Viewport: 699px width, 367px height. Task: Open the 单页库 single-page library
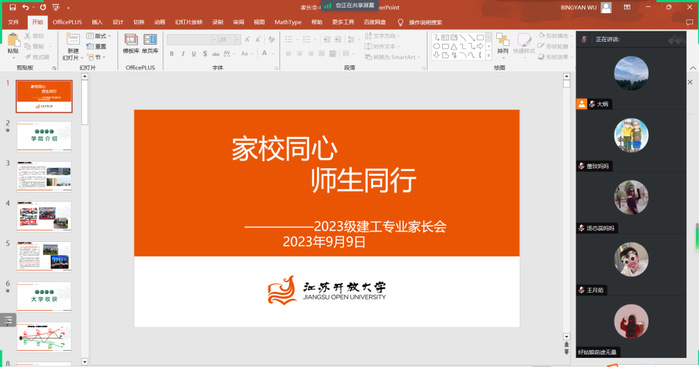tap(150, 44)
